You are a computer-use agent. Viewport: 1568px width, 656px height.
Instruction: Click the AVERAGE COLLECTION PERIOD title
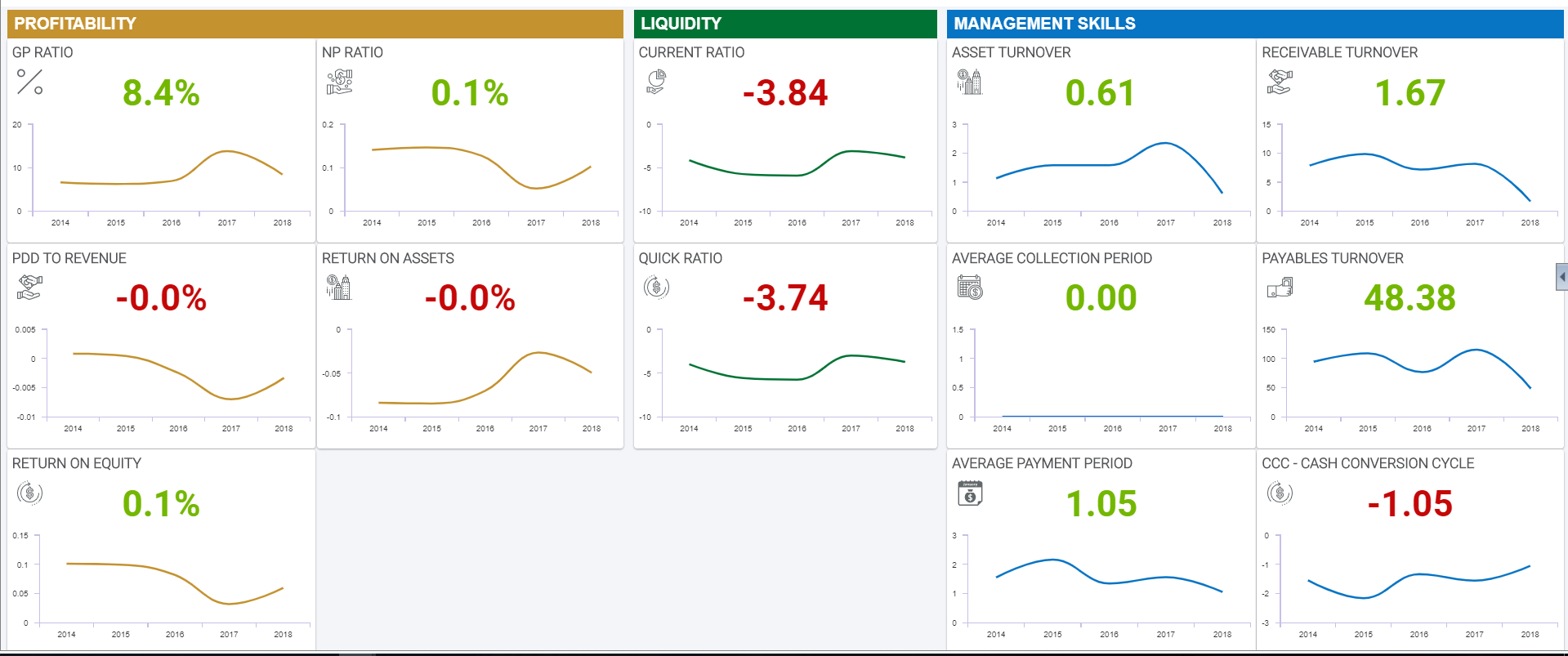(1052, 258)
